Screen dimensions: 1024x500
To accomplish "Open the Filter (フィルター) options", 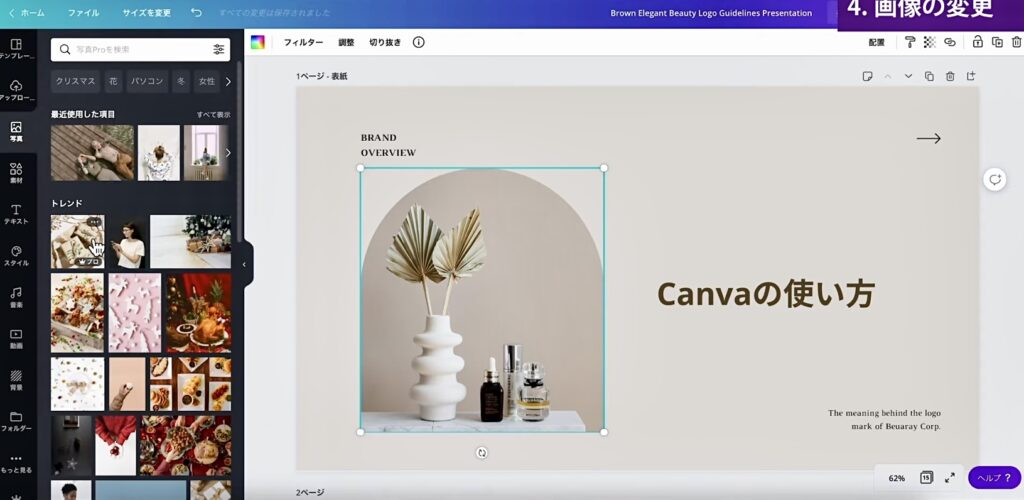I will [x=303, y=42].
